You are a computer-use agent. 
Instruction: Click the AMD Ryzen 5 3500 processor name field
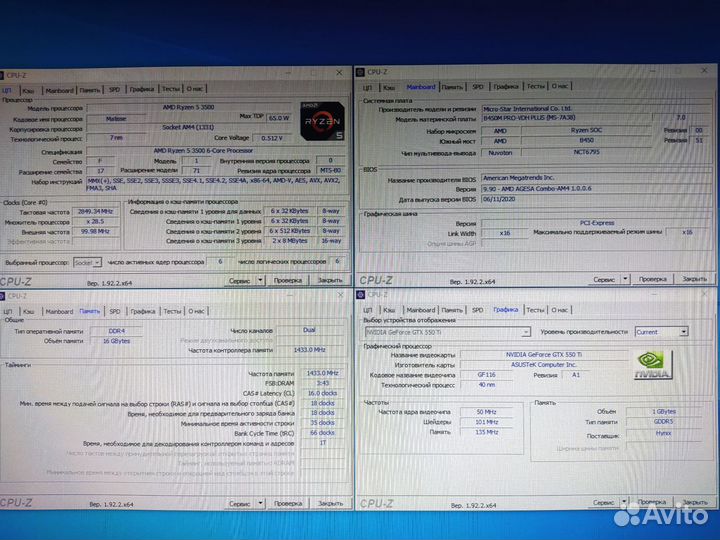(189, 107)
